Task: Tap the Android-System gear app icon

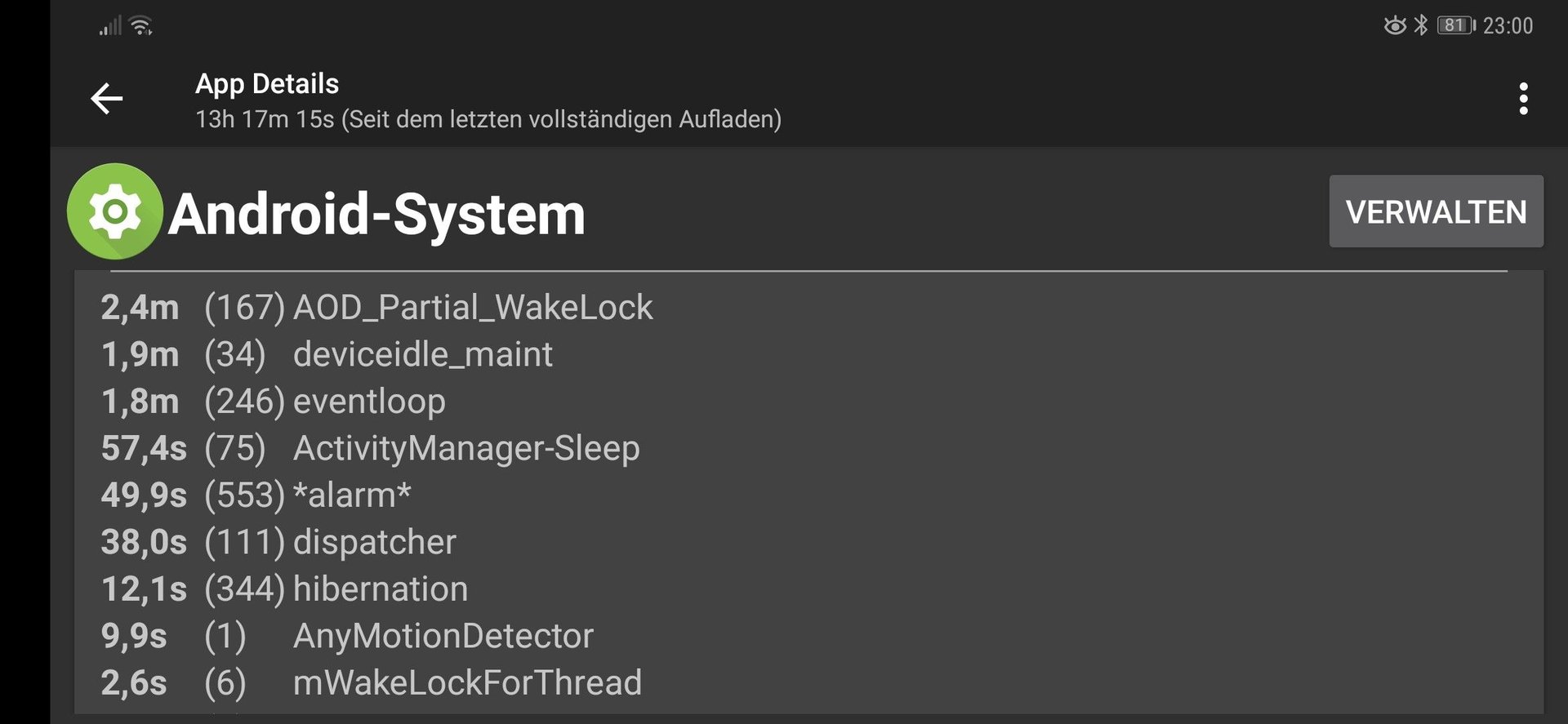Action: [114, 211]
